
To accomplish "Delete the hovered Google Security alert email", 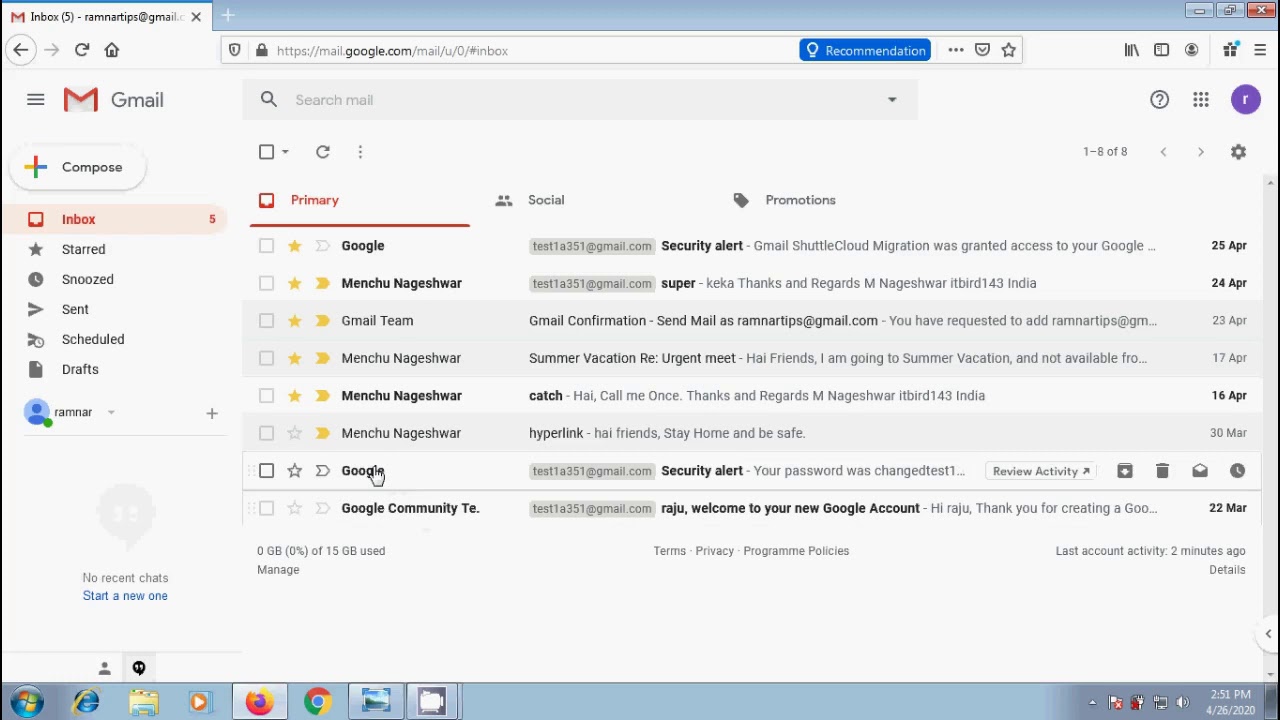I will (x=1162, y=471).
